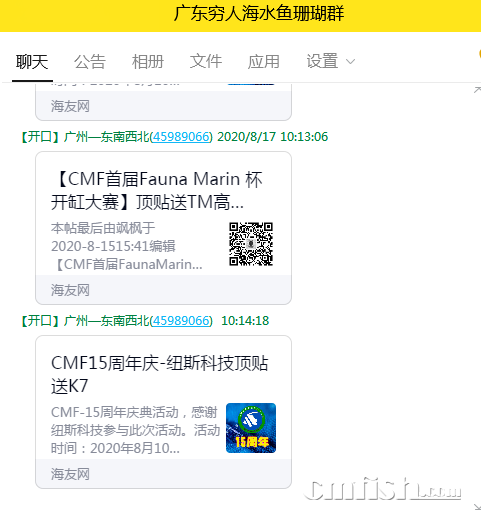Image resolution: width=481 pixels, height=511 pixels.
Task: Click the 15周年 blue thumbnail image
Action: coord(251,428)
